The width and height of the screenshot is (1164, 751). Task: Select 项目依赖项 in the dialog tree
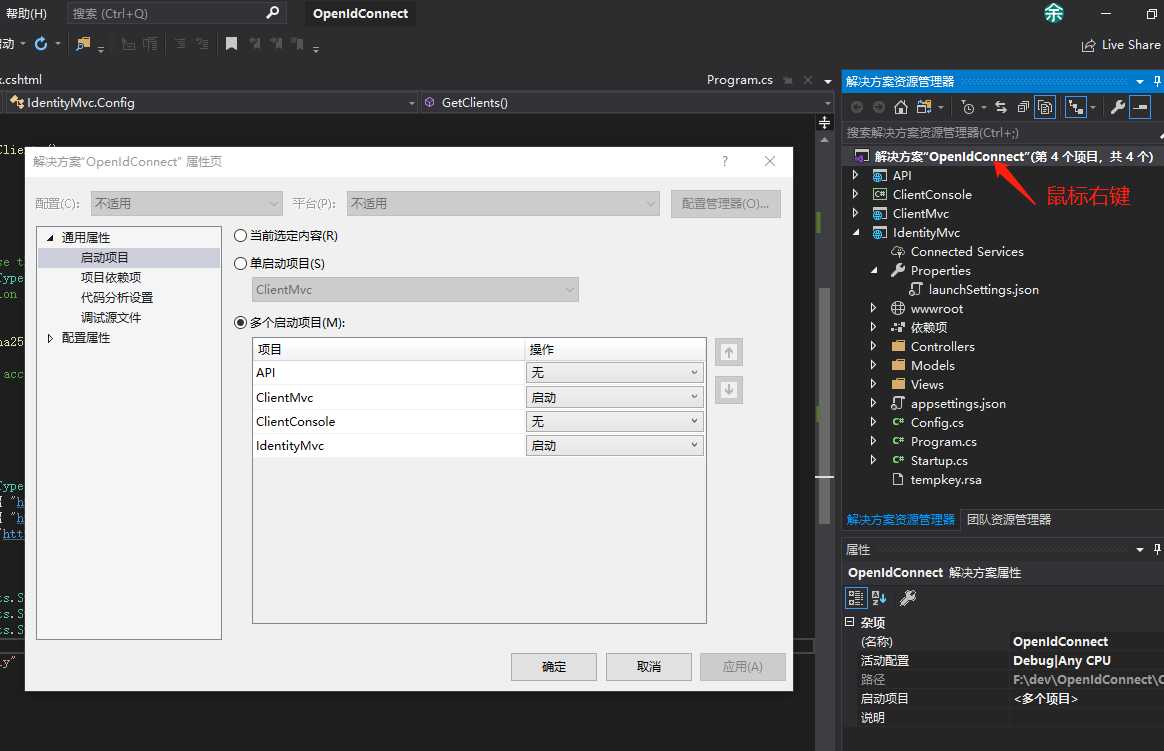(111, 278)
